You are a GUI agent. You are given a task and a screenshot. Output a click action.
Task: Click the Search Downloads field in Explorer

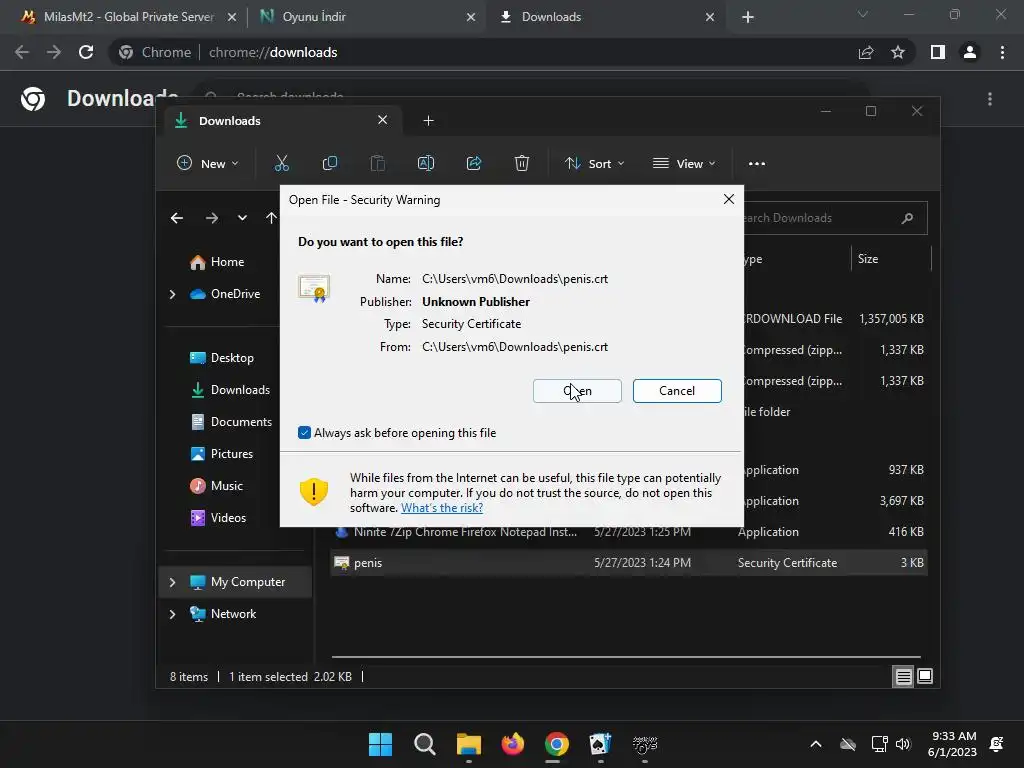(x=835, y=218)
